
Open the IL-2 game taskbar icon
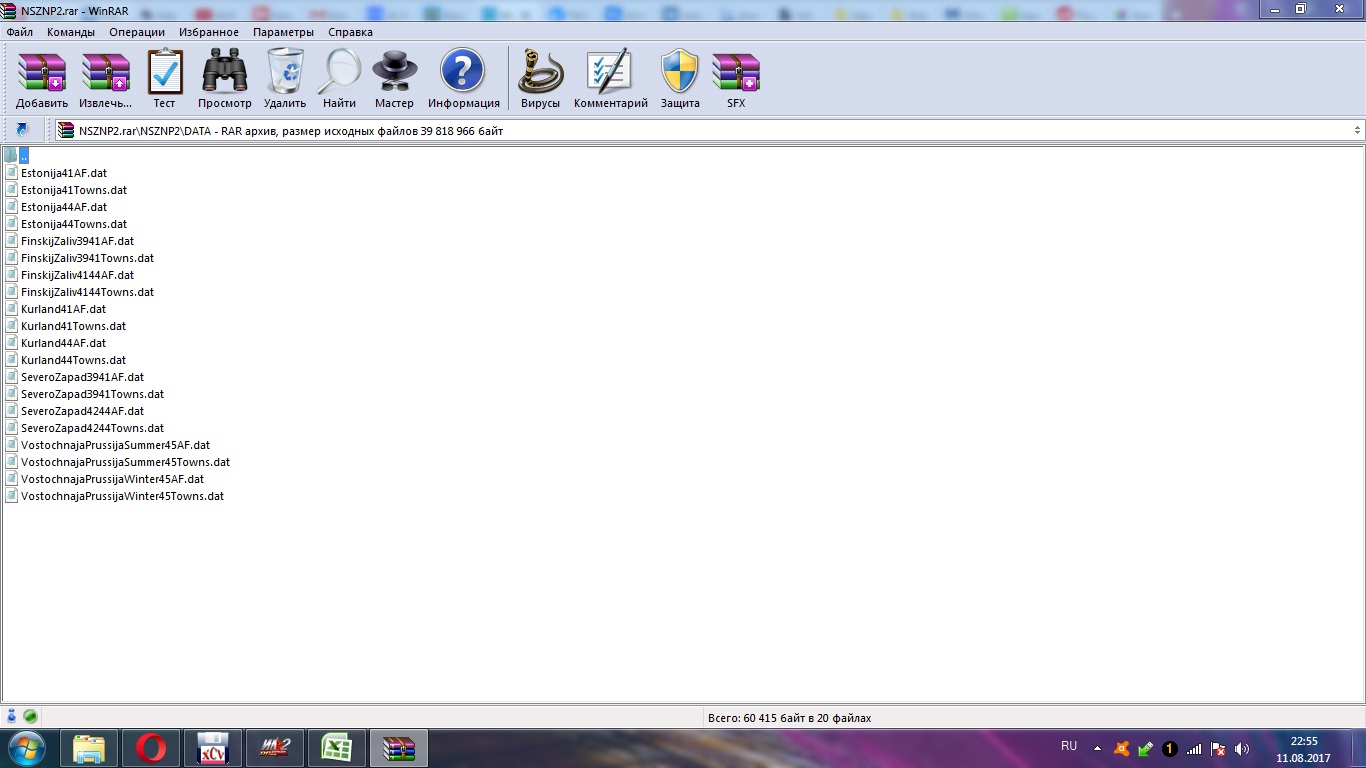point(275,748)
